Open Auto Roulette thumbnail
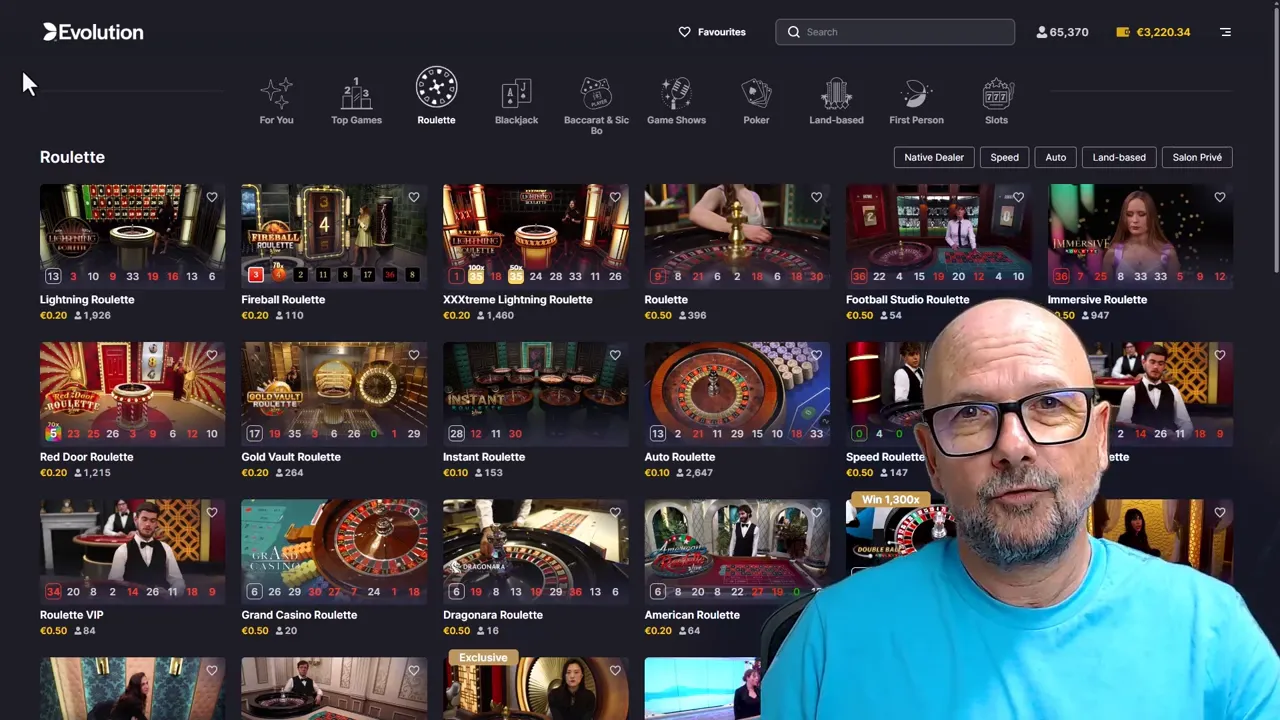 pos(737,394)
